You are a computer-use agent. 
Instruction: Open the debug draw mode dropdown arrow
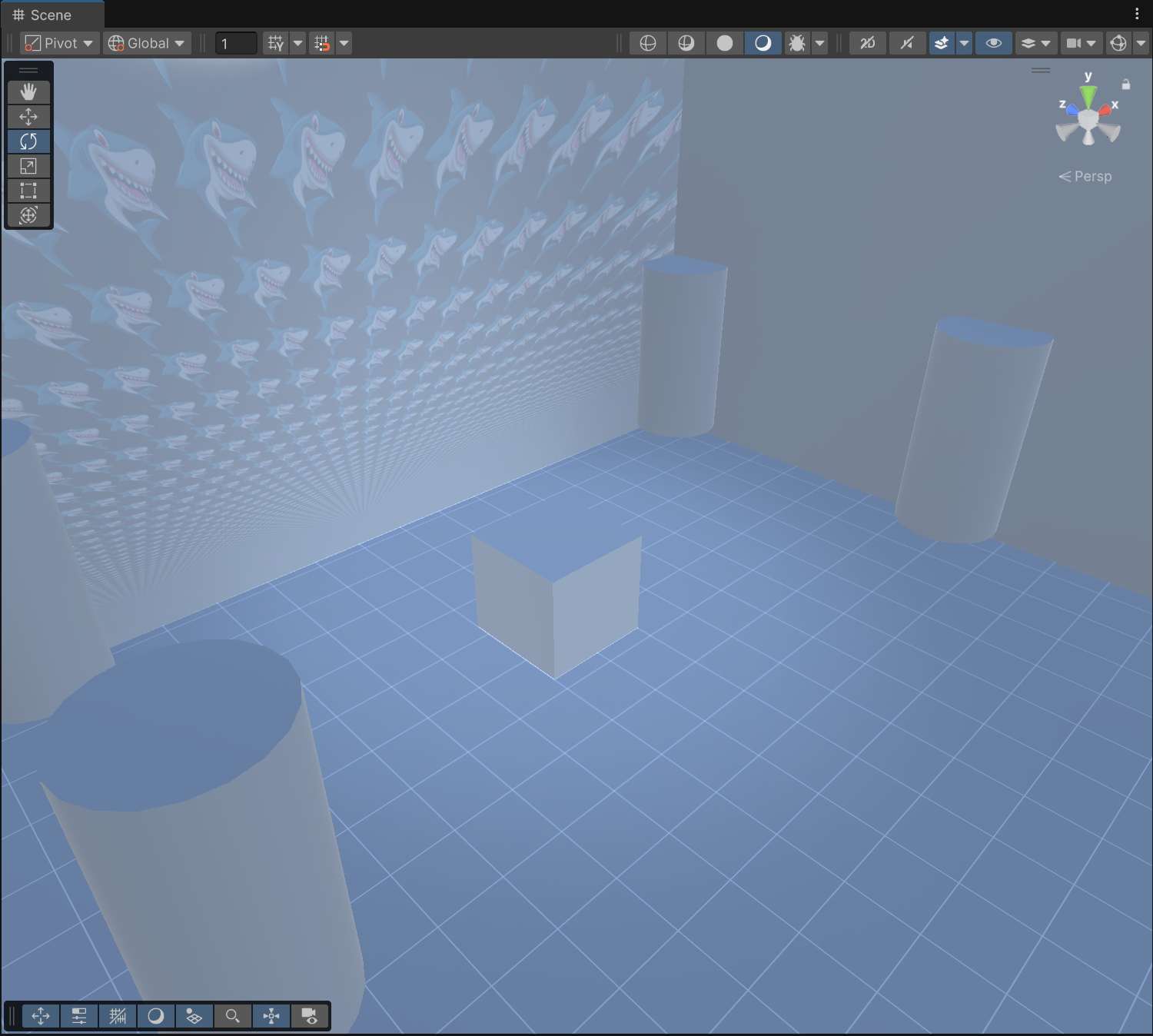pos(820,43)
